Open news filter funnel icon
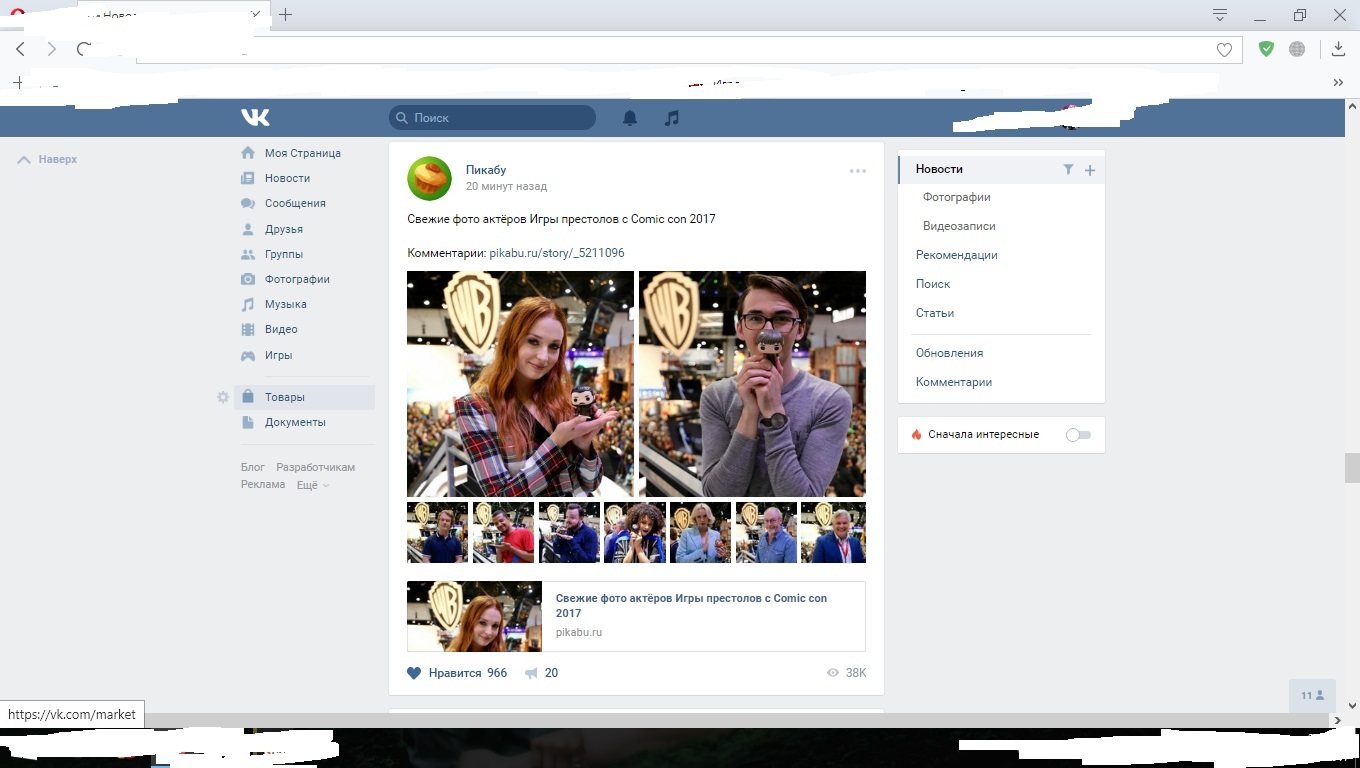 pyautogui.click(x=1068, y=170)
